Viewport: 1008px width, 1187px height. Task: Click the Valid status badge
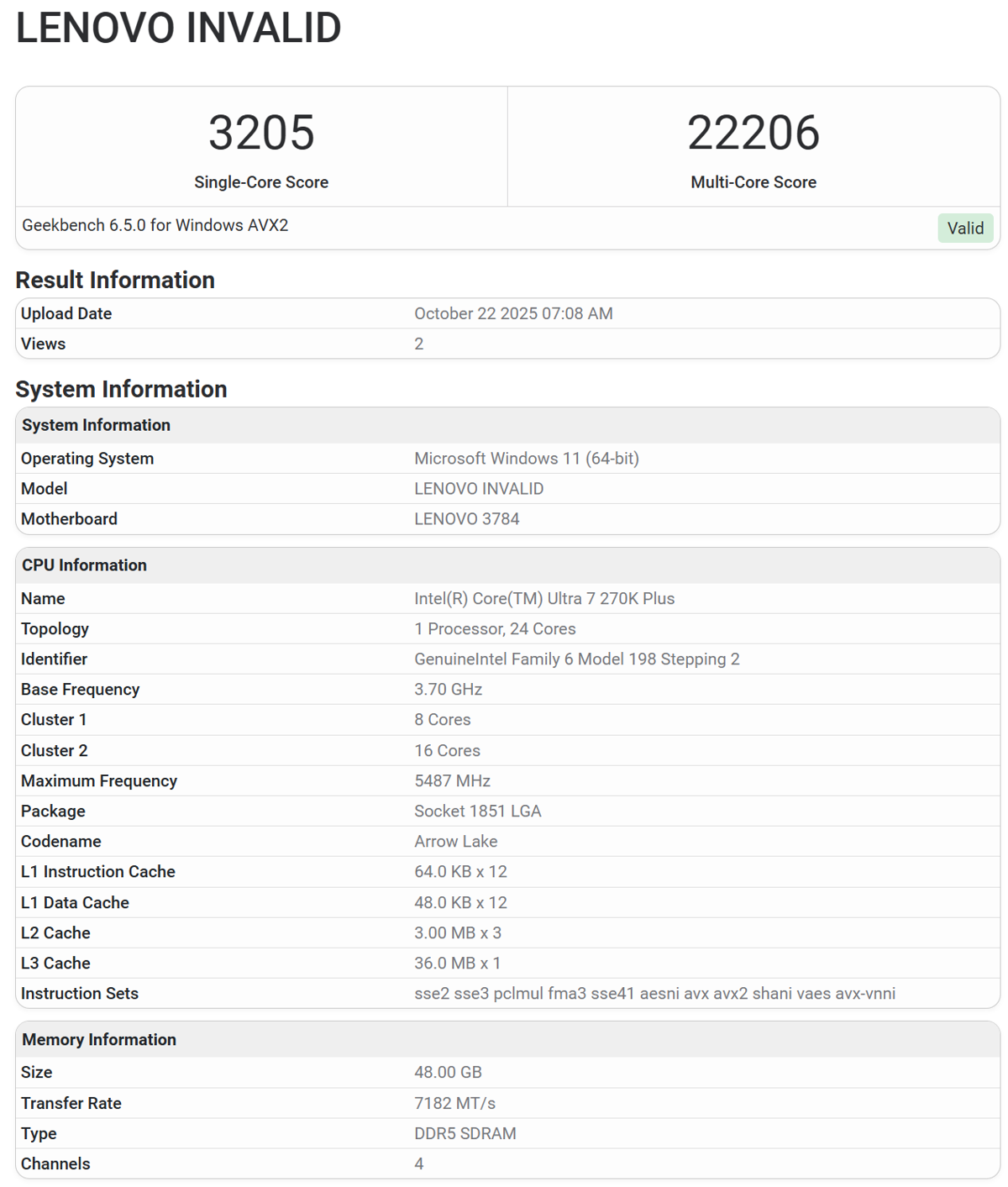coord(964,228)
